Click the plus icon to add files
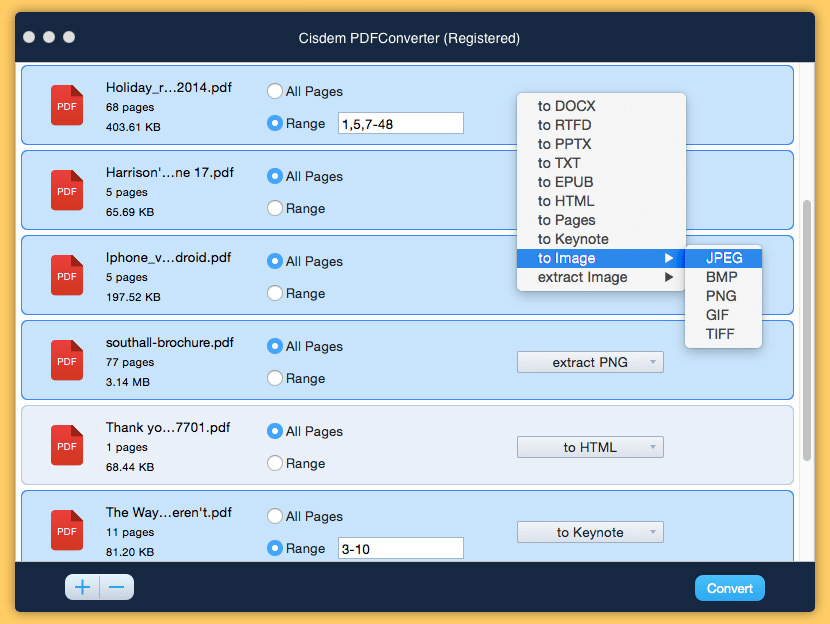The image size is (830, 624). point(83,588)
